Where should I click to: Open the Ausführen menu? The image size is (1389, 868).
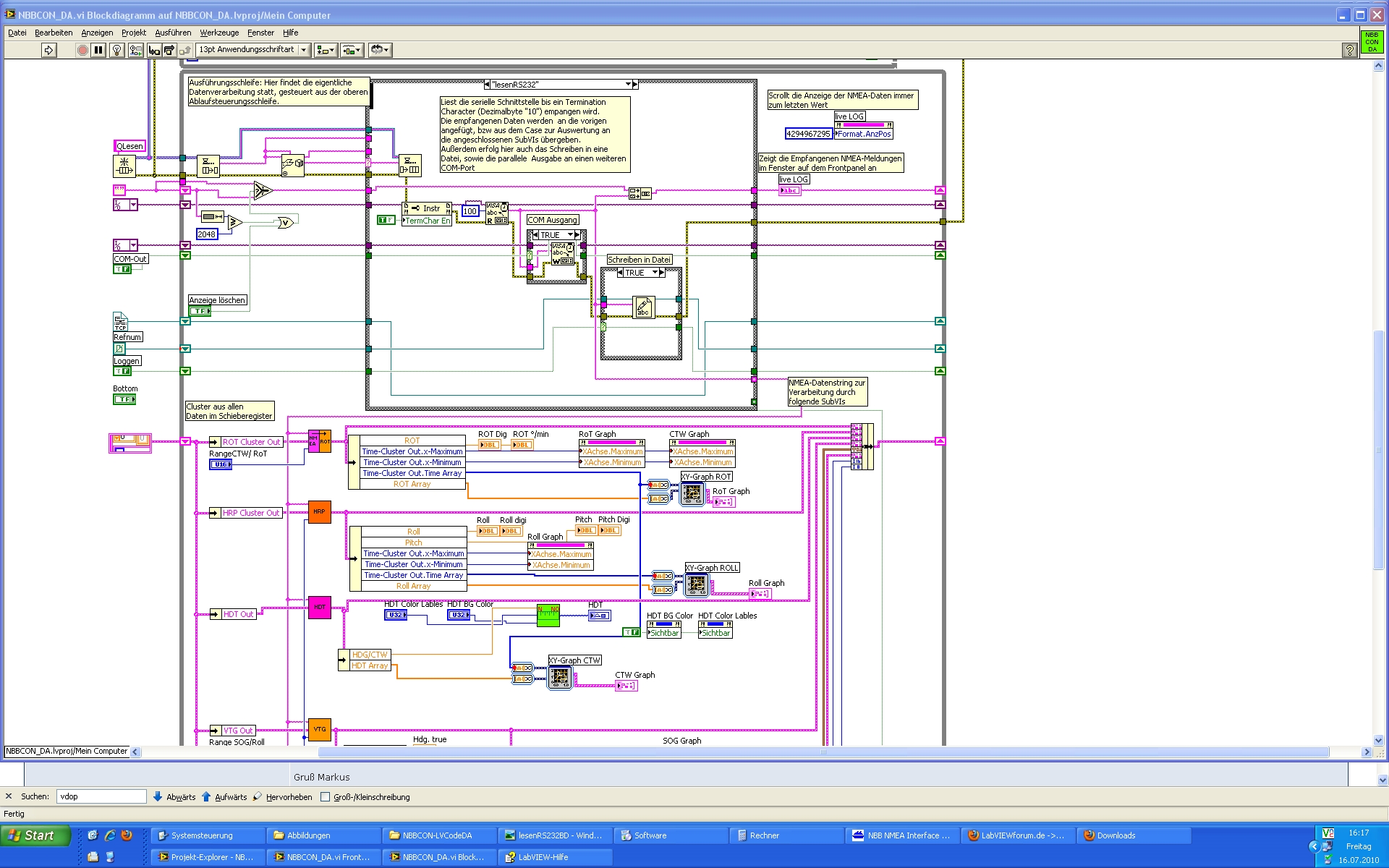click(173, 33)
